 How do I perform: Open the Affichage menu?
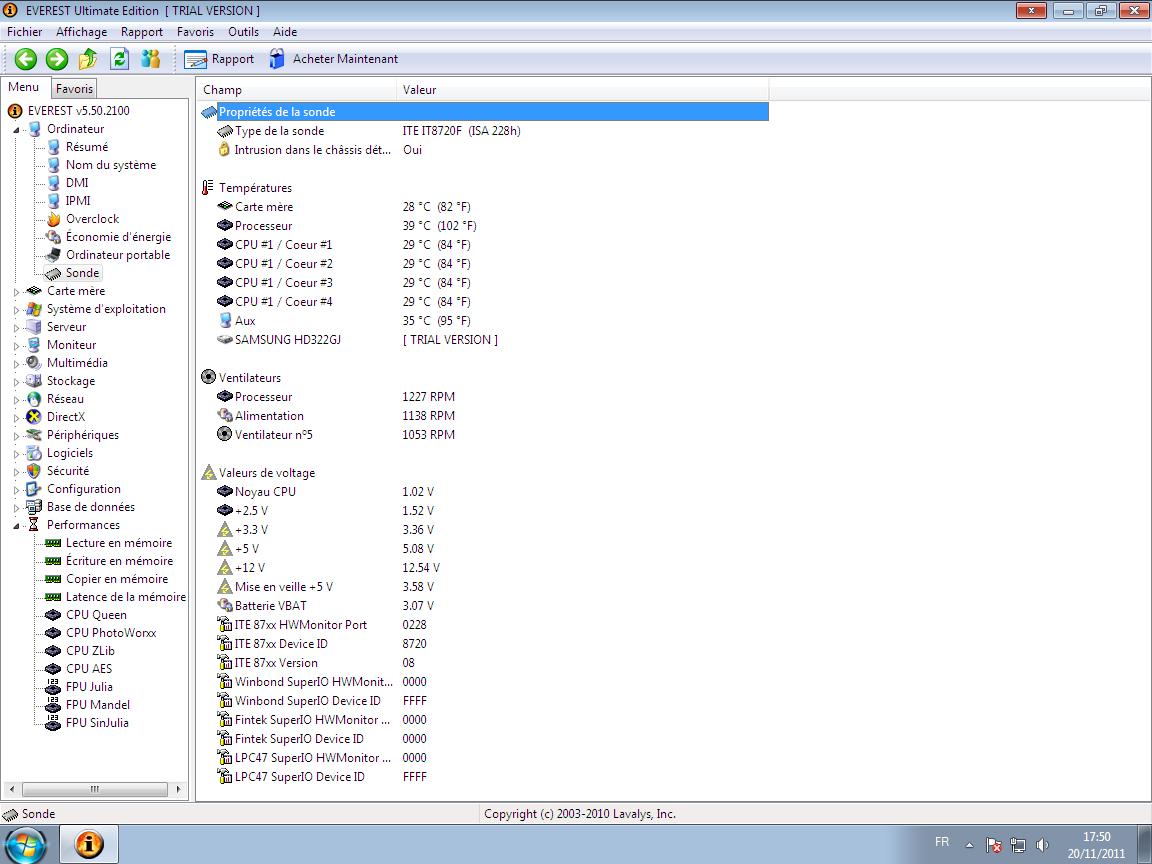pos(81,32)
